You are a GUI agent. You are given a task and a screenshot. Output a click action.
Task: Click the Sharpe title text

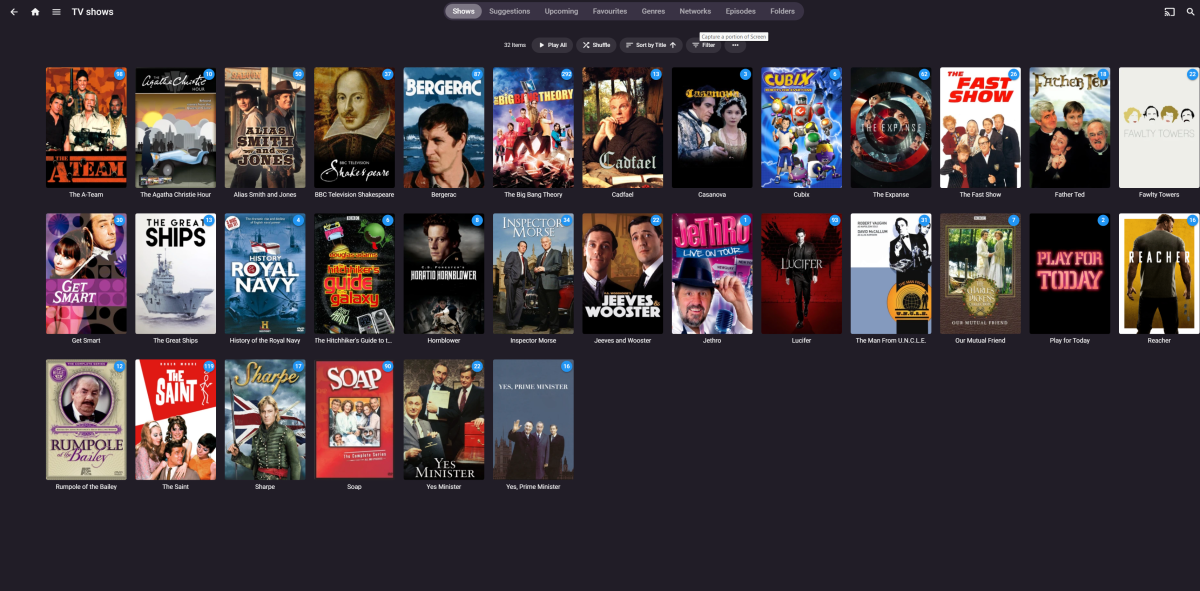point(265,487)
